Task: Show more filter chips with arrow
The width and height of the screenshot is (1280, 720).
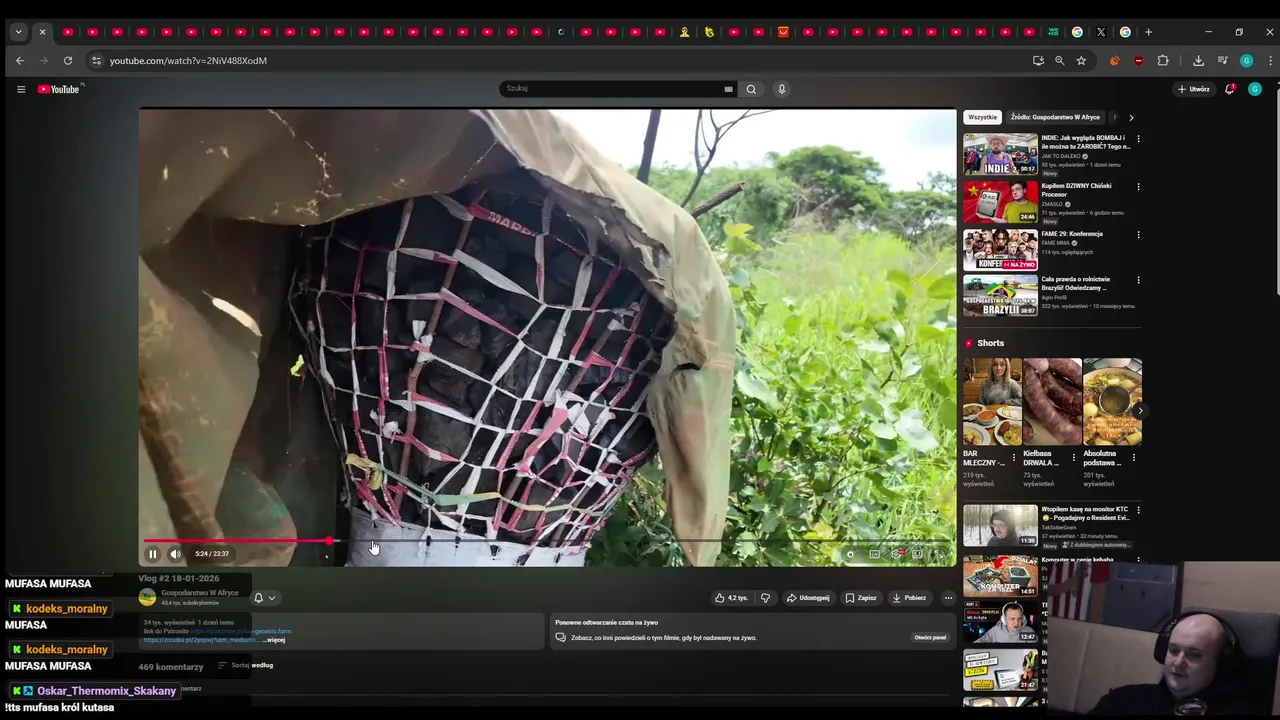Action: (x=1131, y=117)
